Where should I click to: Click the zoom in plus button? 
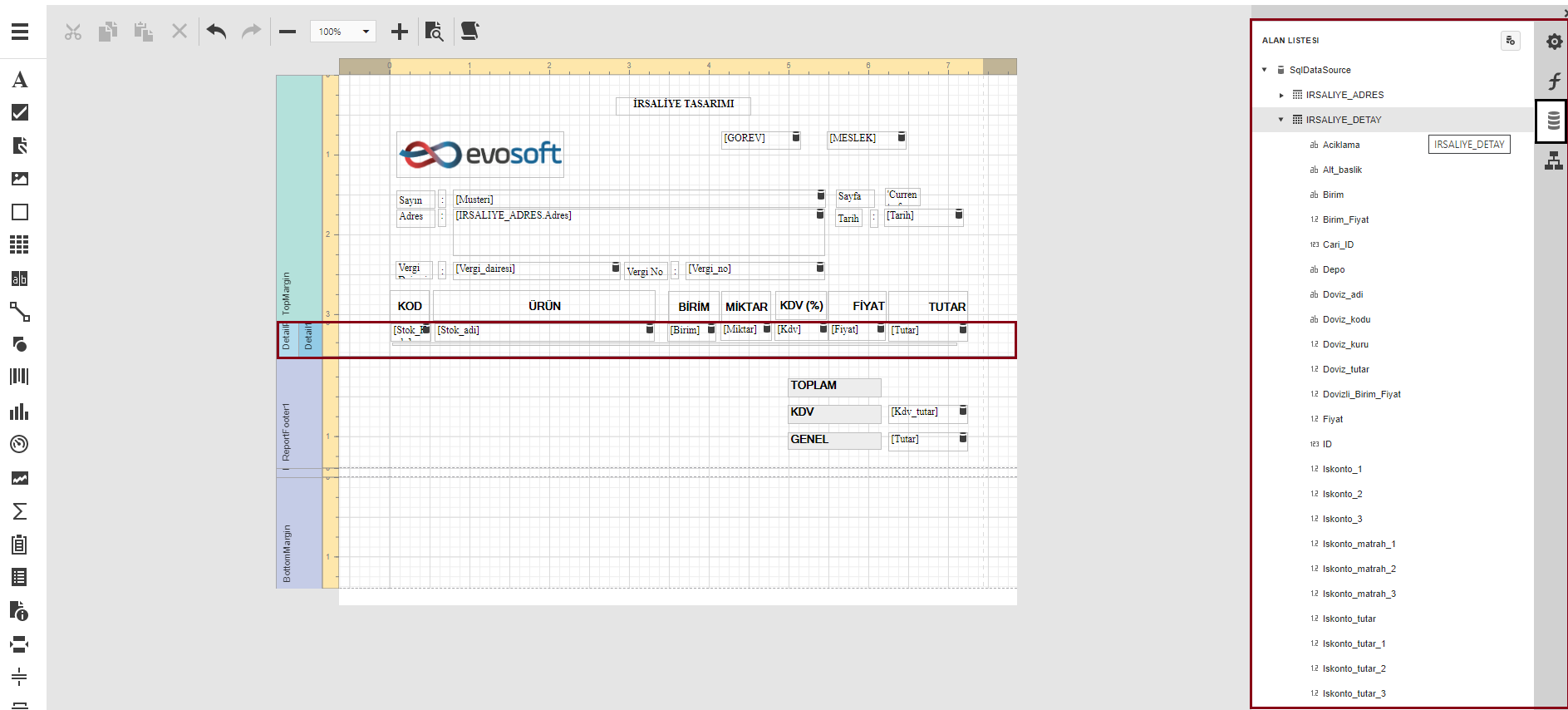400,32
